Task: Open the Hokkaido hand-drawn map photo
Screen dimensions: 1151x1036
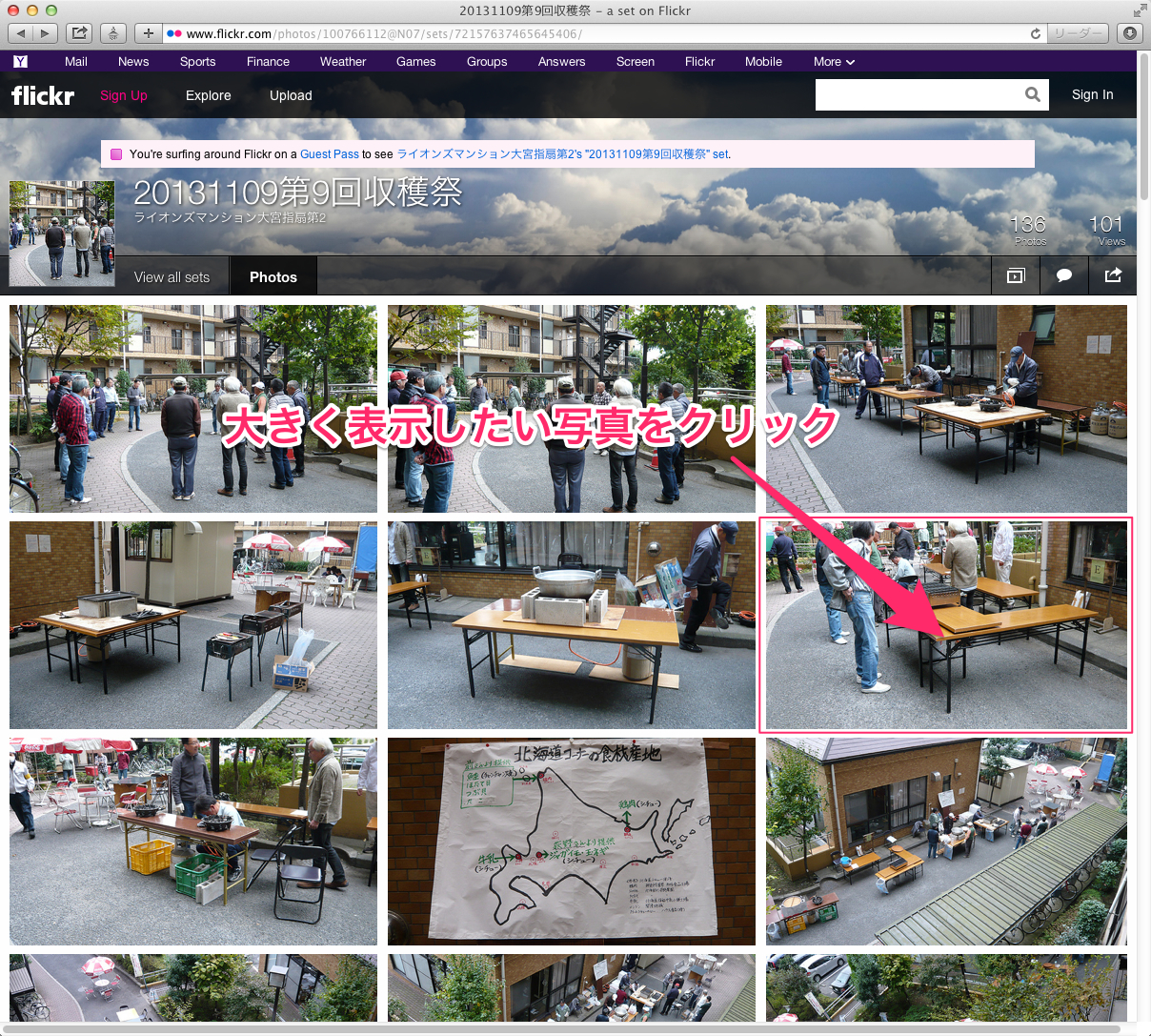Action: click(x=571, y=841)
